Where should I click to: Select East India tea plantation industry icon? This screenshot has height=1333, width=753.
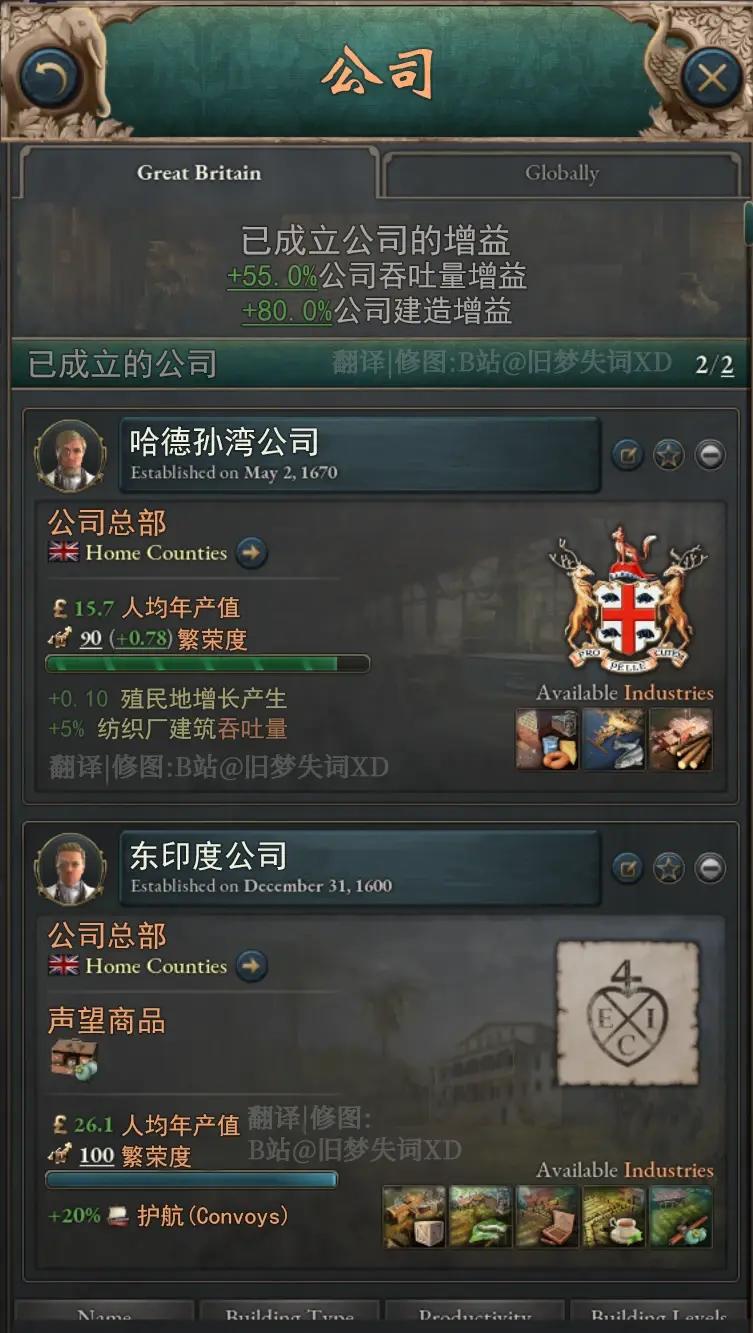click(614, 1216)
